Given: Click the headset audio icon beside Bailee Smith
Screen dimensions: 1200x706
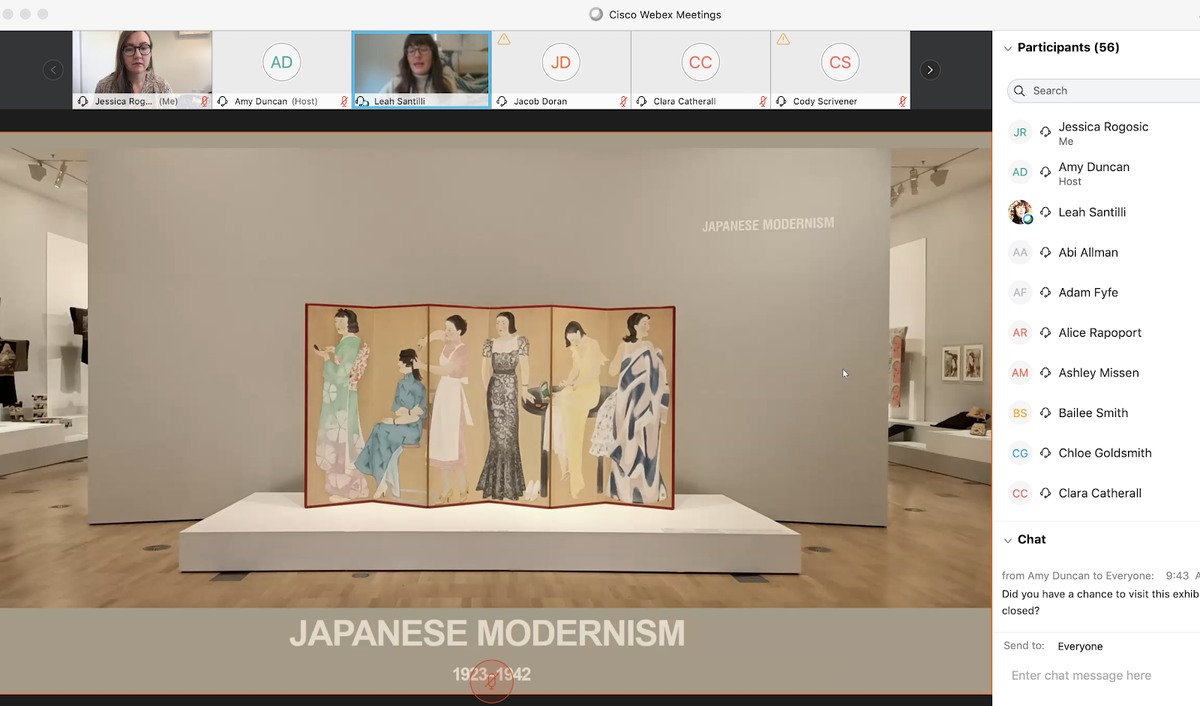Looking at the screenshot, I should point(1045,412).
